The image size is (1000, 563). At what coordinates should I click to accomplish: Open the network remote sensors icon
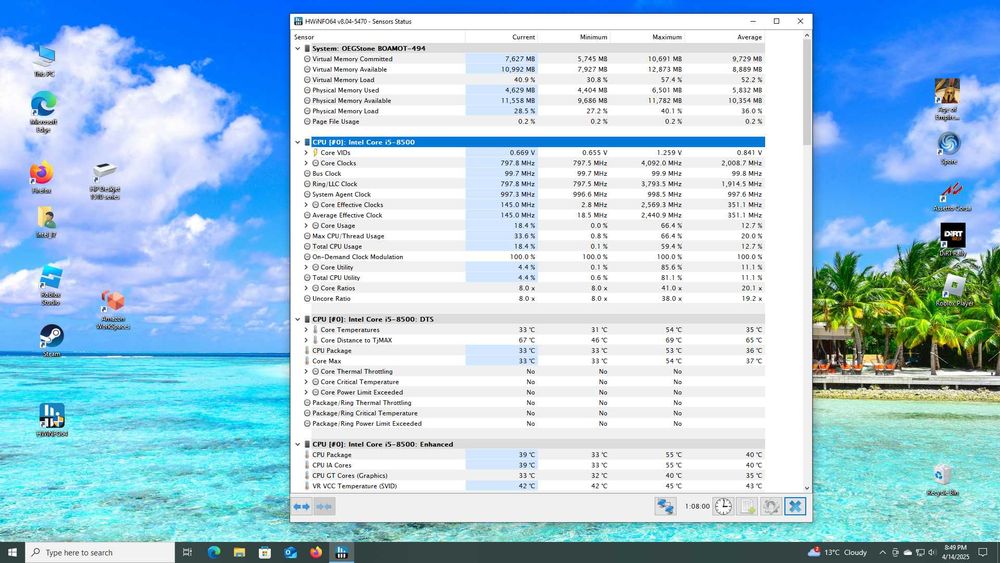click(x=665, y=506)
